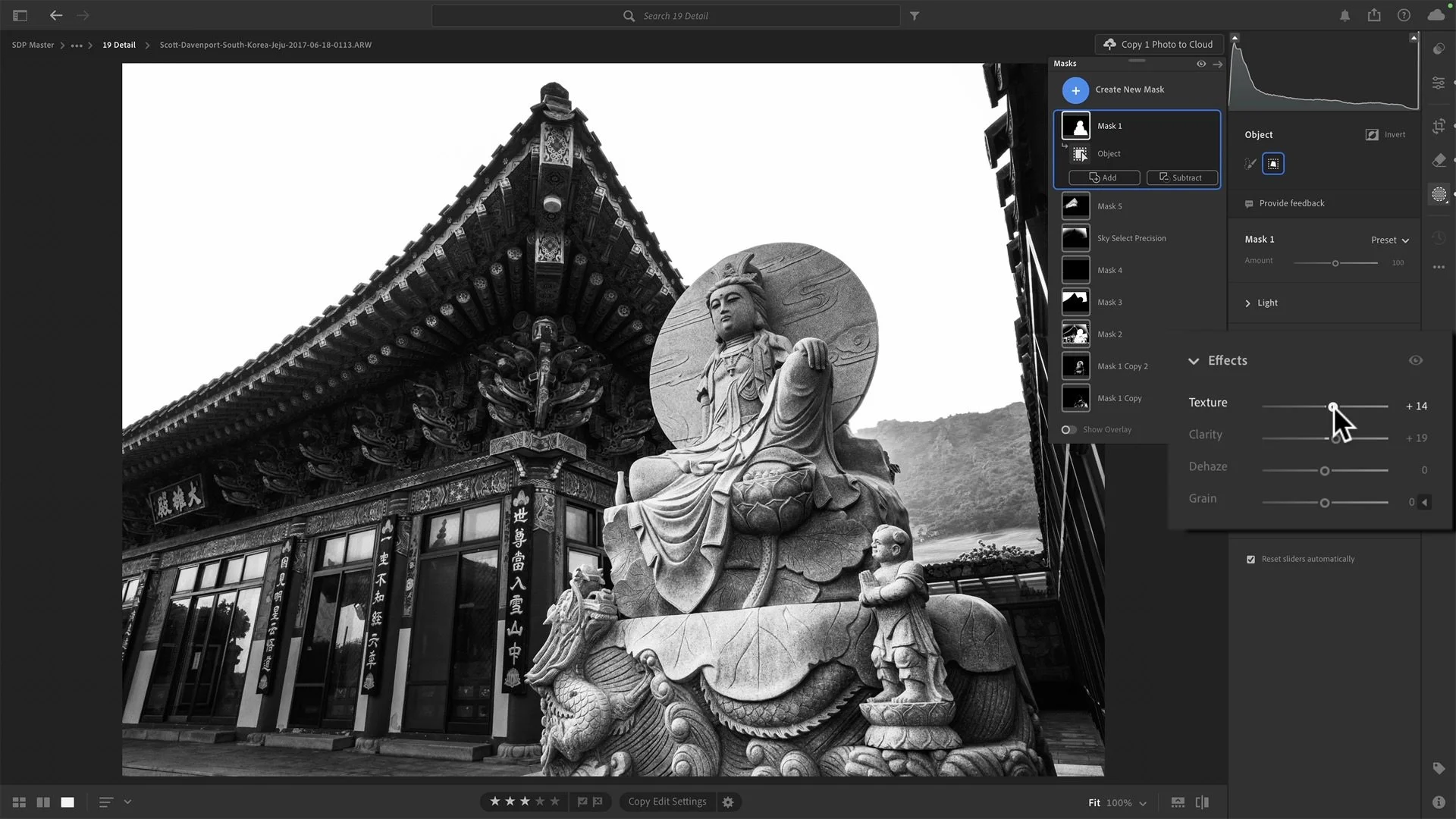Select Sky Select Precision mask
The width and height of the screenshot is (1456, 819).
[x=1131, y=238]
